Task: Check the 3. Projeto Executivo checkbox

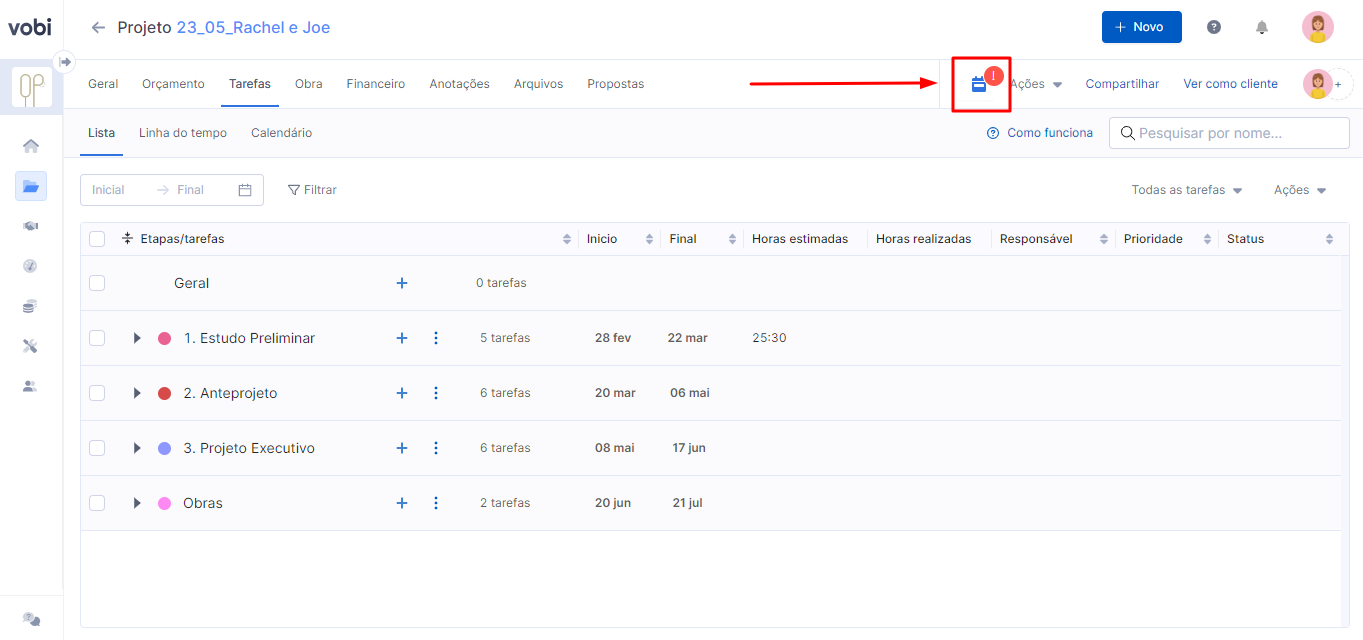Action: 97,448
